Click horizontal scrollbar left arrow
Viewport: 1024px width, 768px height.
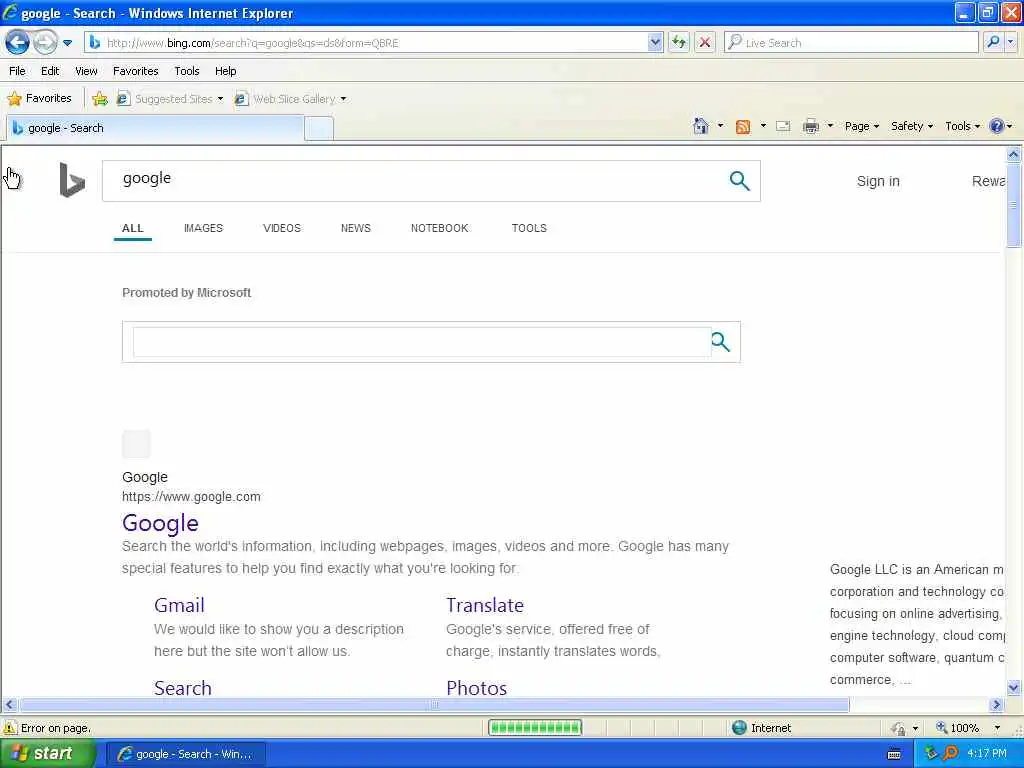(x=9, y=705)
